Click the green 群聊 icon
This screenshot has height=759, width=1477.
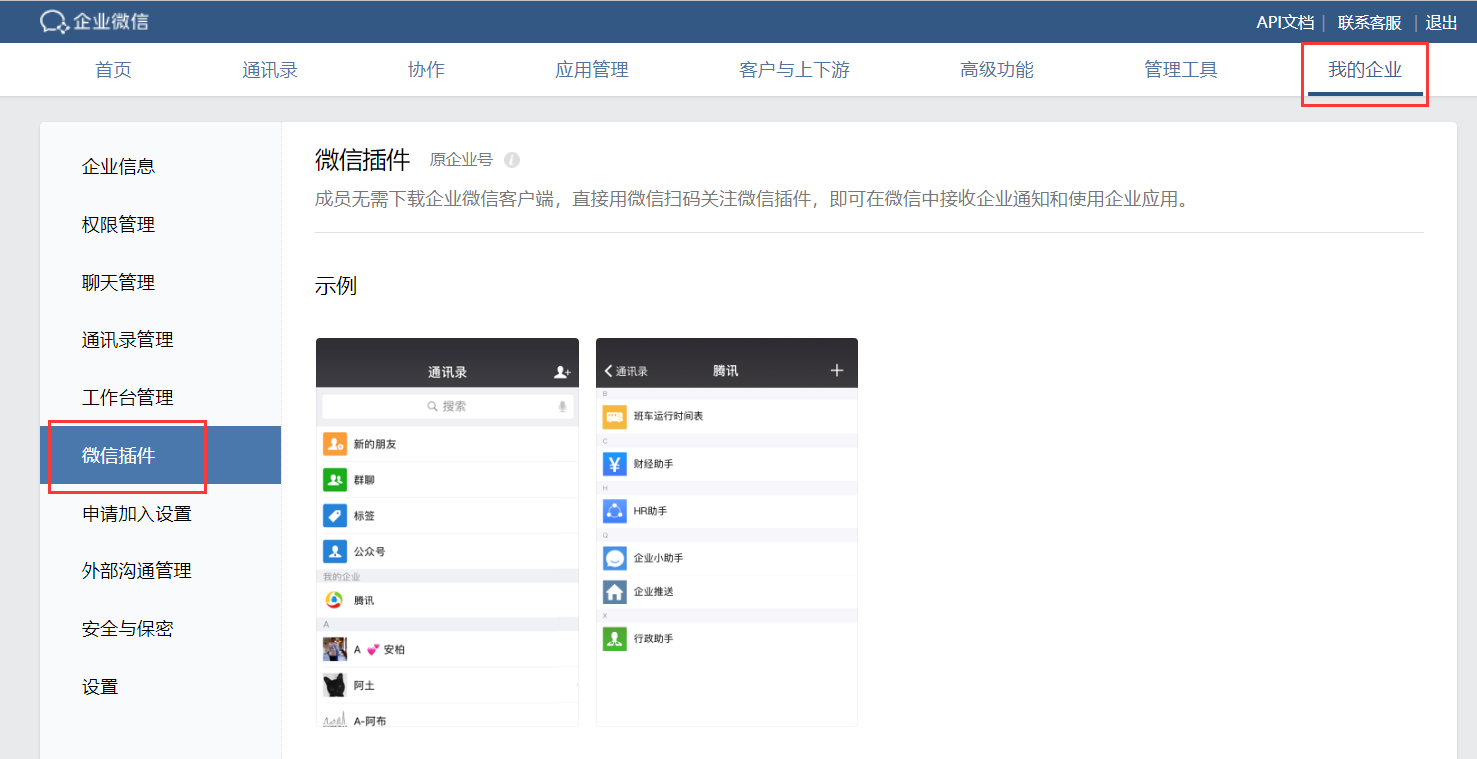coord(334,480)
